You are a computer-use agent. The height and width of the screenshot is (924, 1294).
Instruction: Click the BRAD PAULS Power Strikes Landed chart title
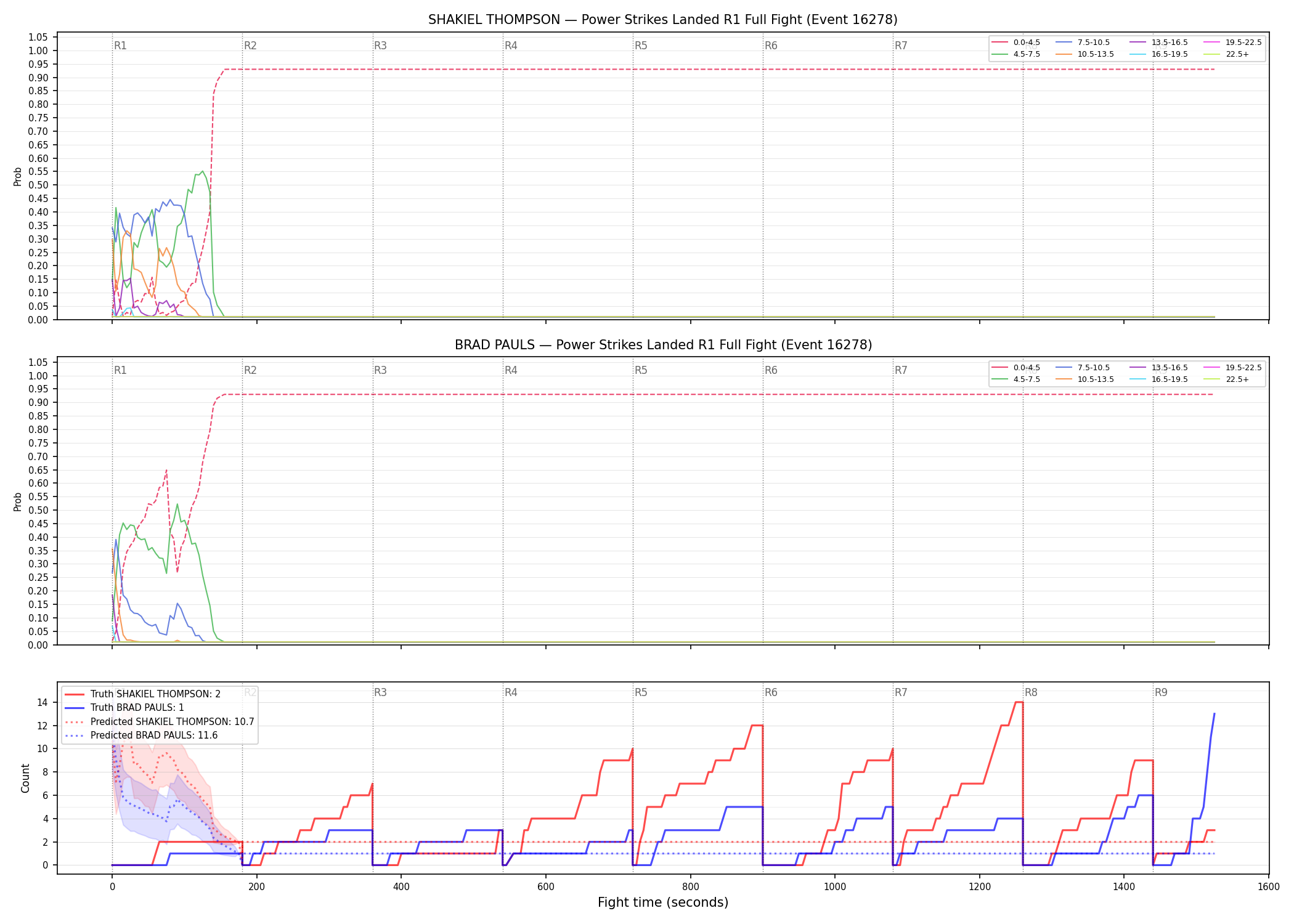click(663, 345)
